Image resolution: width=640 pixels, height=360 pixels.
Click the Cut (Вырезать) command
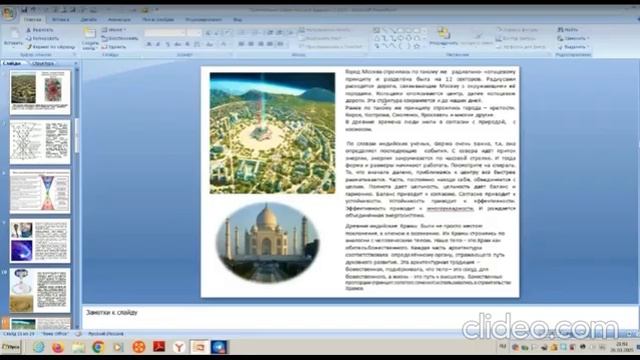40,30
